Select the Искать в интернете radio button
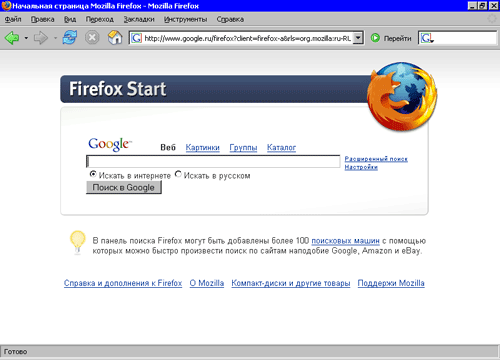The width and height of the screenshot is (500, 360). 93,174
